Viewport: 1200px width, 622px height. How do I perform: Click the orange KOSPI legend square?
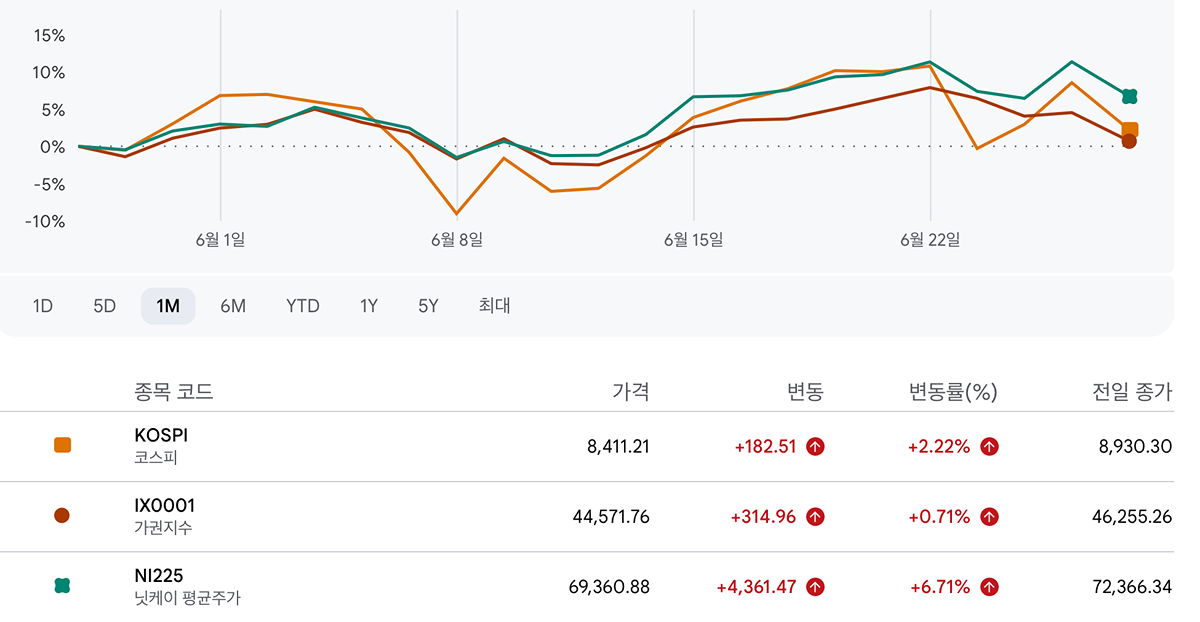(62, 446)
